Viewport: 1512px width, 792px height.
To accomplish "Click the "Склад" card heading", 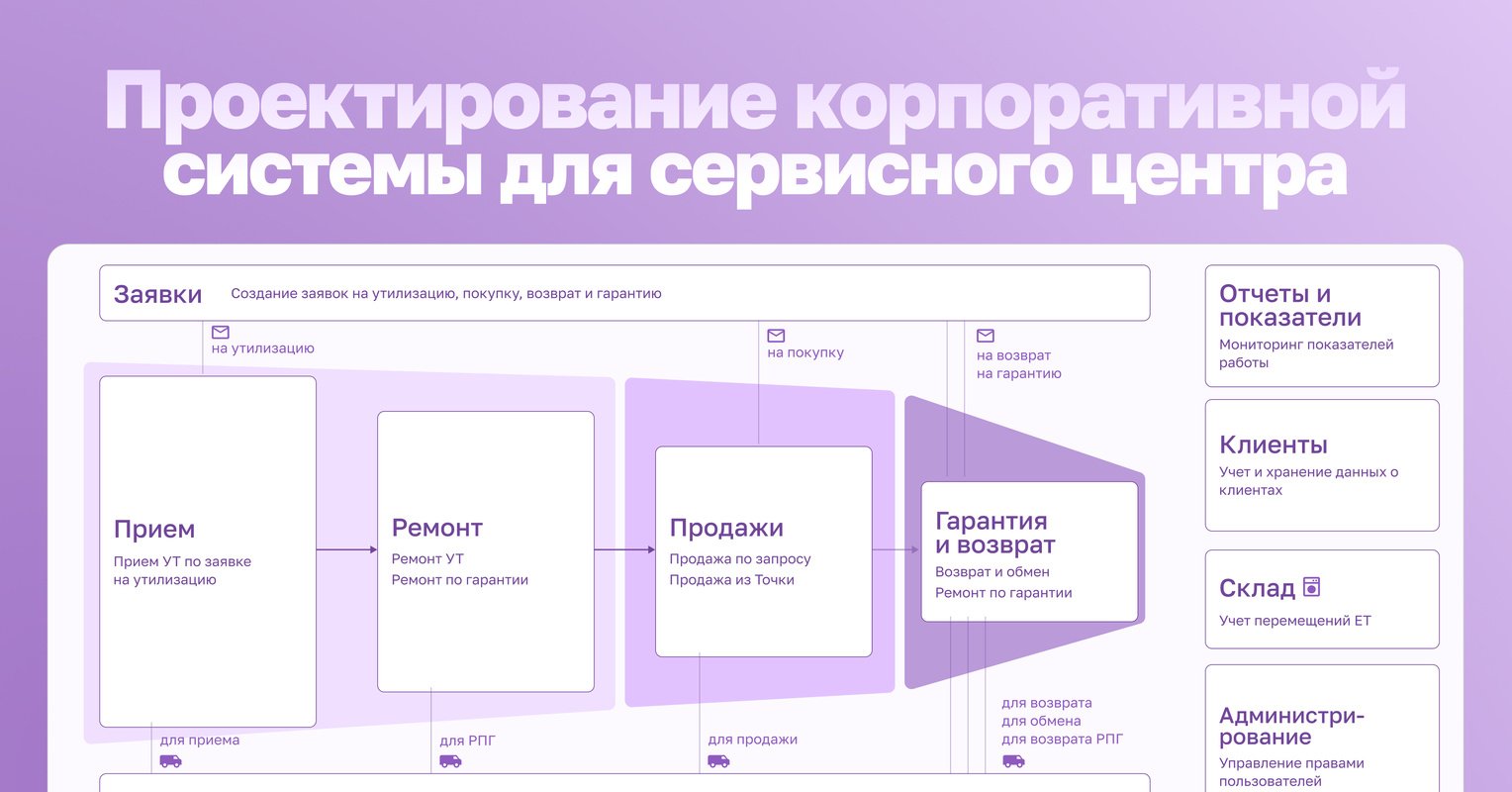I will 1257,588.
